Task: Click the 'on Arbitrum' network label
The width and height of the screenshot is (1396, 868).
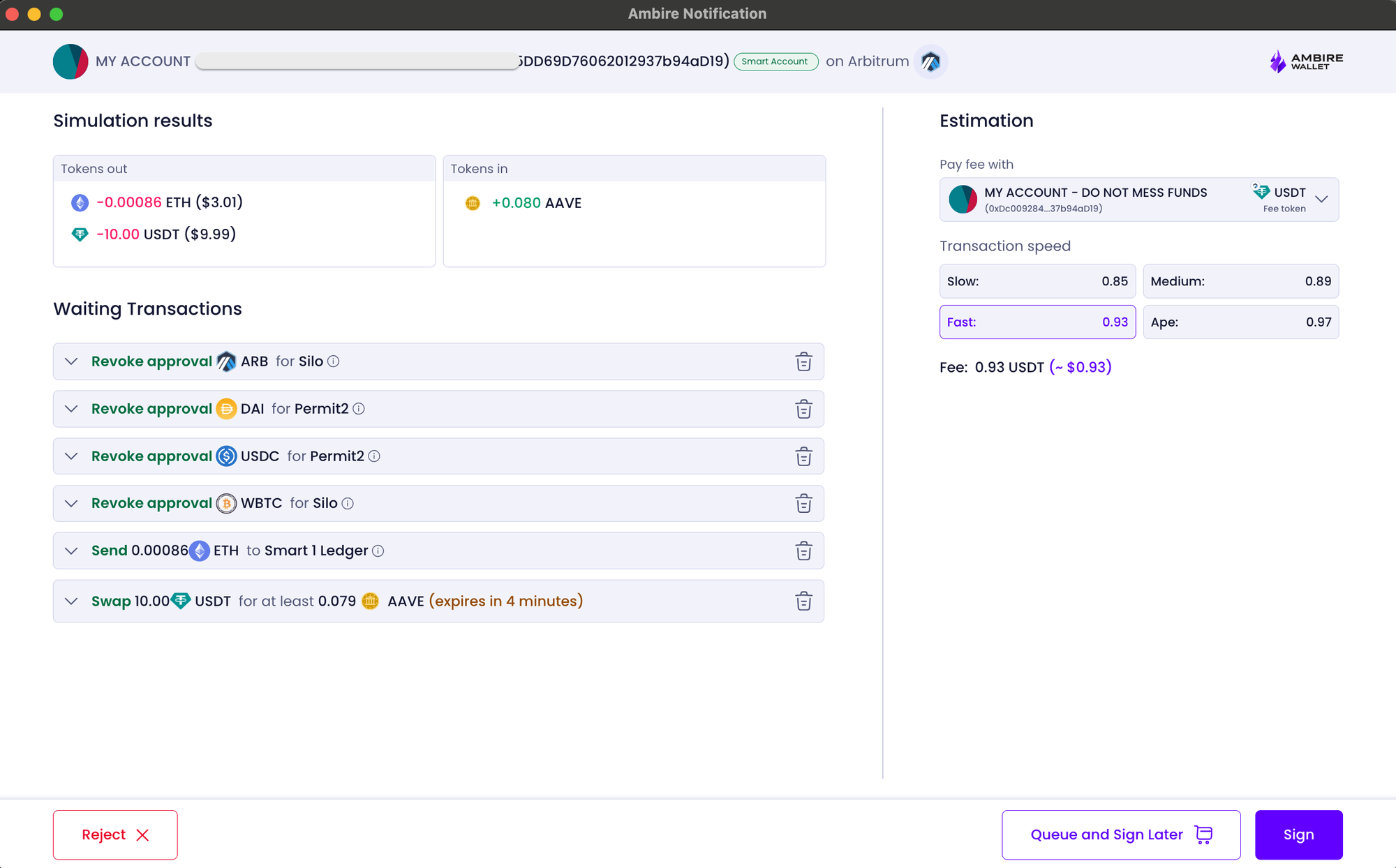Action: point(867,61)
